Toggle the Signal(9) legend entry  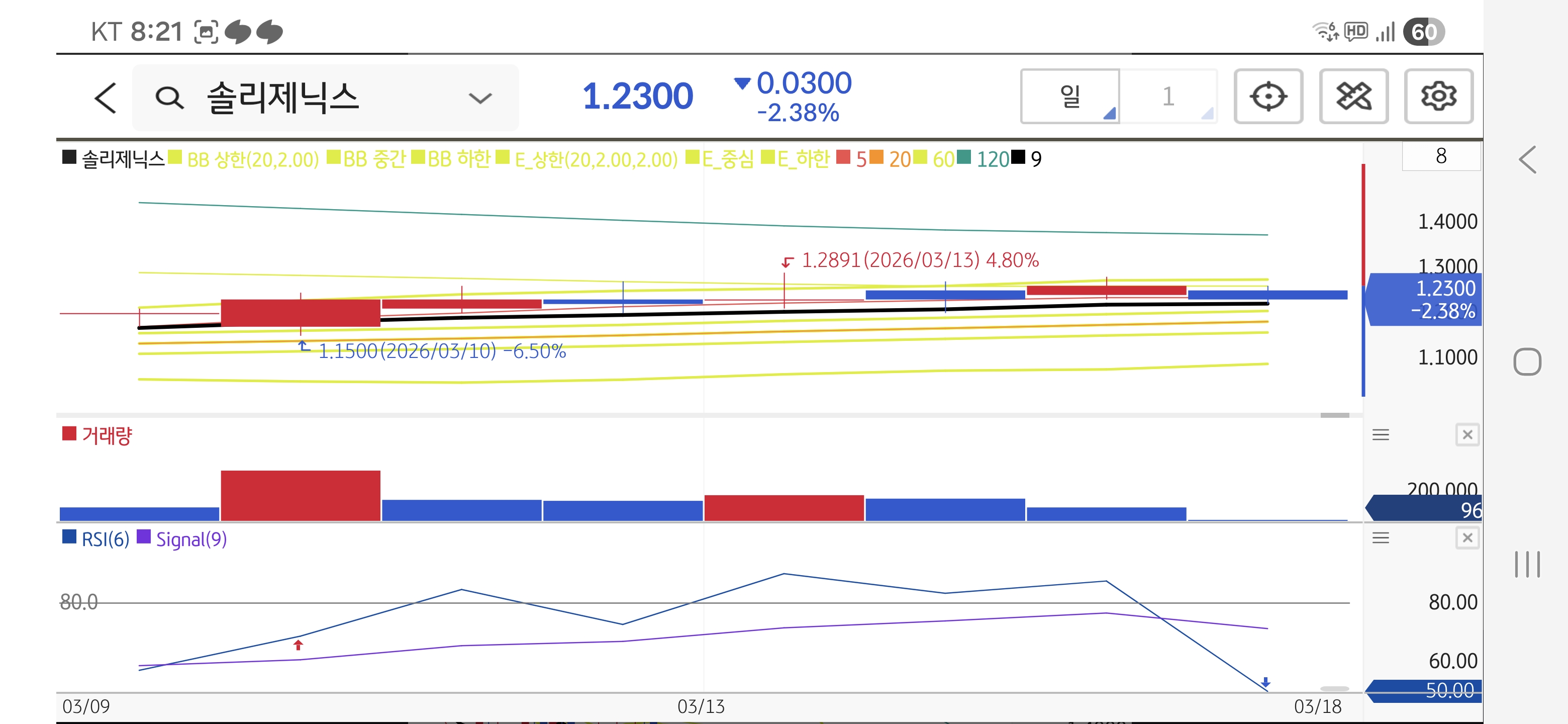(182, 539)
